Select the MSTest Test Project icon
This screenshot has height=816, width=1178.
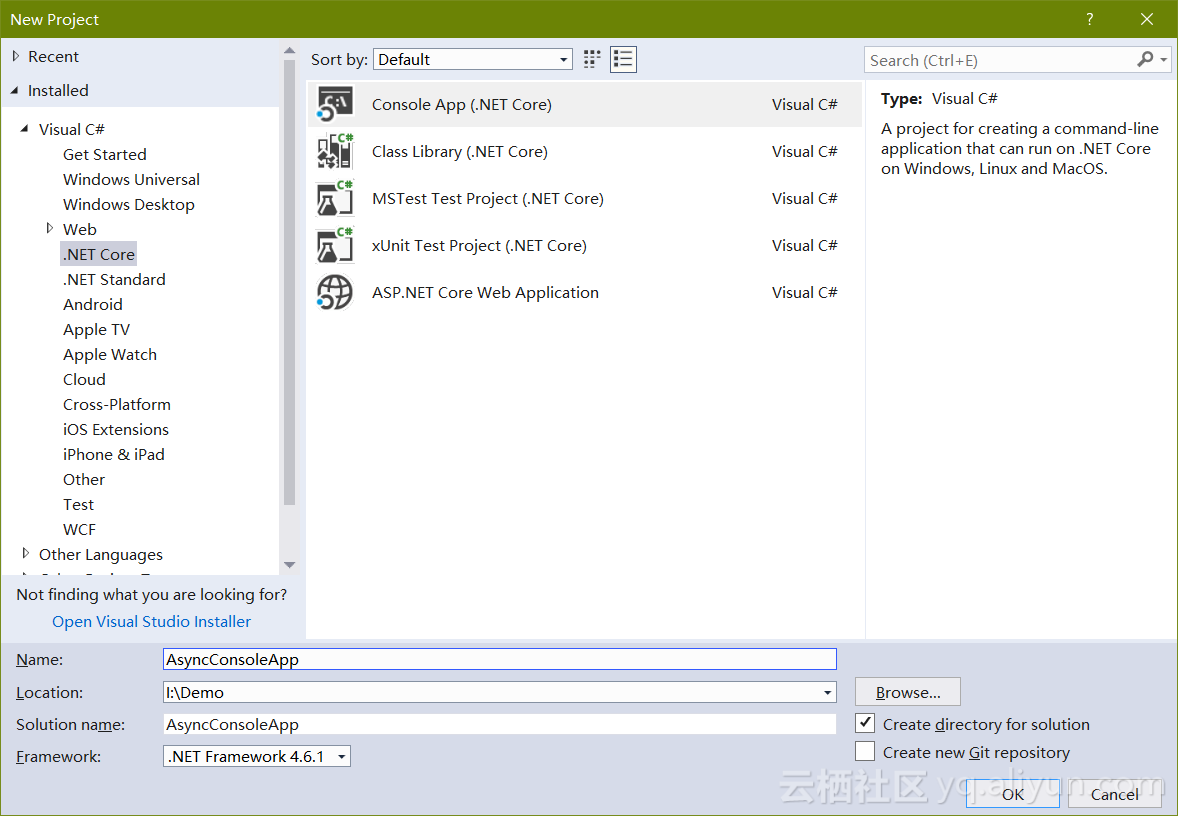[335, 198]
